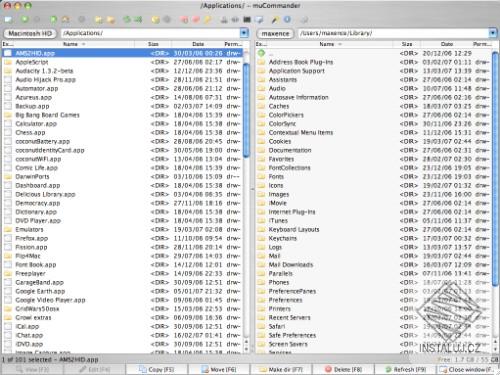Screen dimensions: 500x375
Task: Click the Unmark group folder icon
Action: [x=110, y=20]
